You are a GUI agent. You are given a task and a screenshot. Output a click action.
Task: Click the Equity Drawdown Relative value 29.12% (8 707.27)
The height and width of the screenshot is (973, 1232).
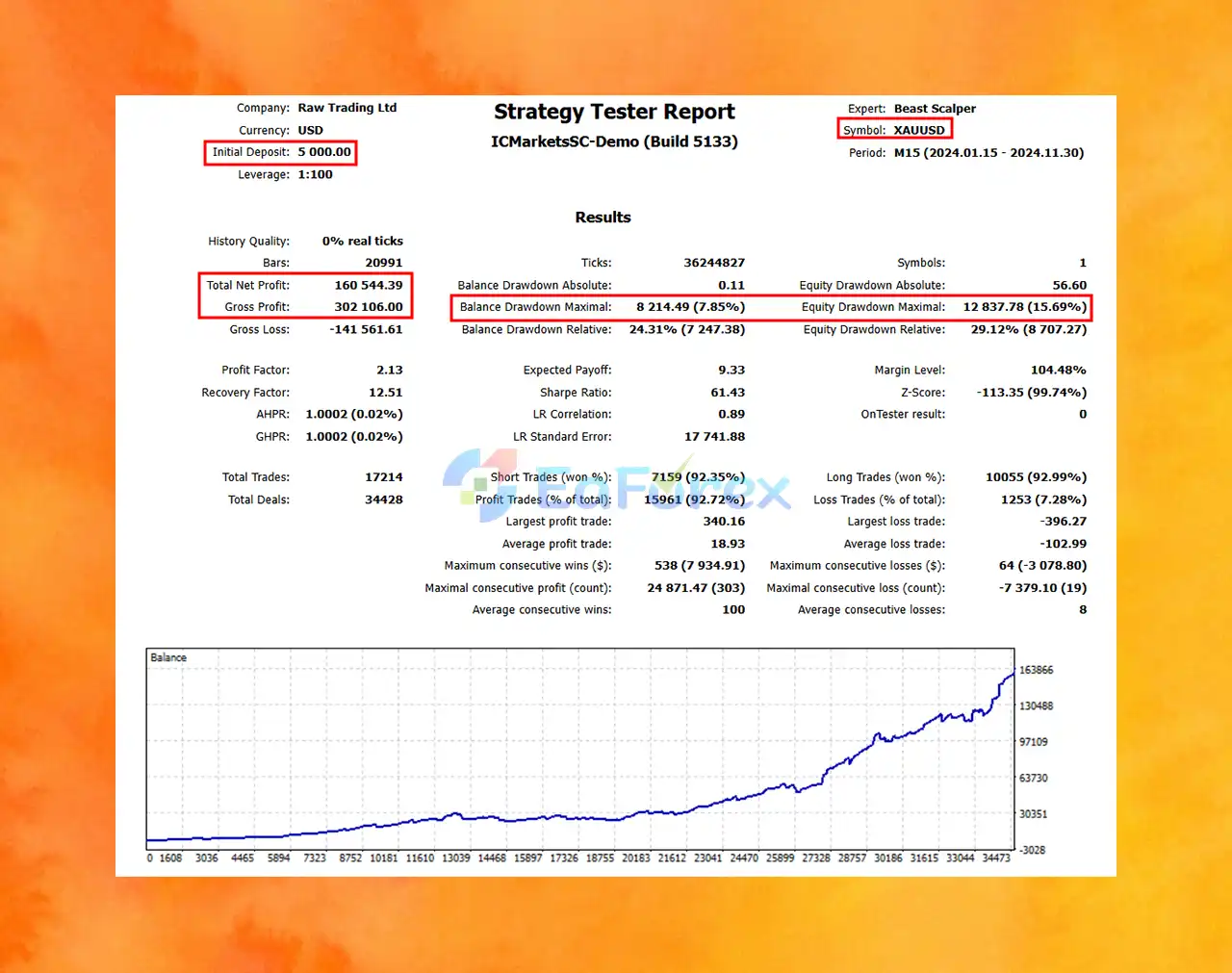point(1029,329)
